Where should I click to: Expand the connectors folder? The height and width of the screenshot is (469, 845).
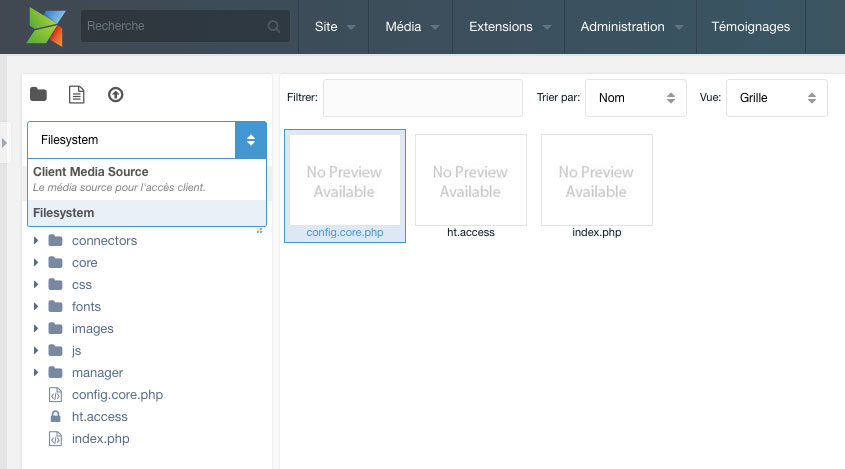36,240
